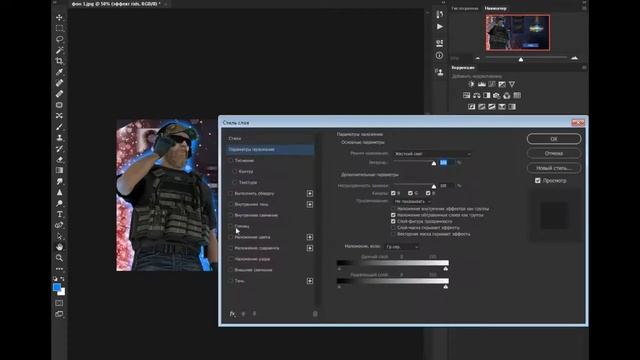Select the Eyedropper tool

60,72
